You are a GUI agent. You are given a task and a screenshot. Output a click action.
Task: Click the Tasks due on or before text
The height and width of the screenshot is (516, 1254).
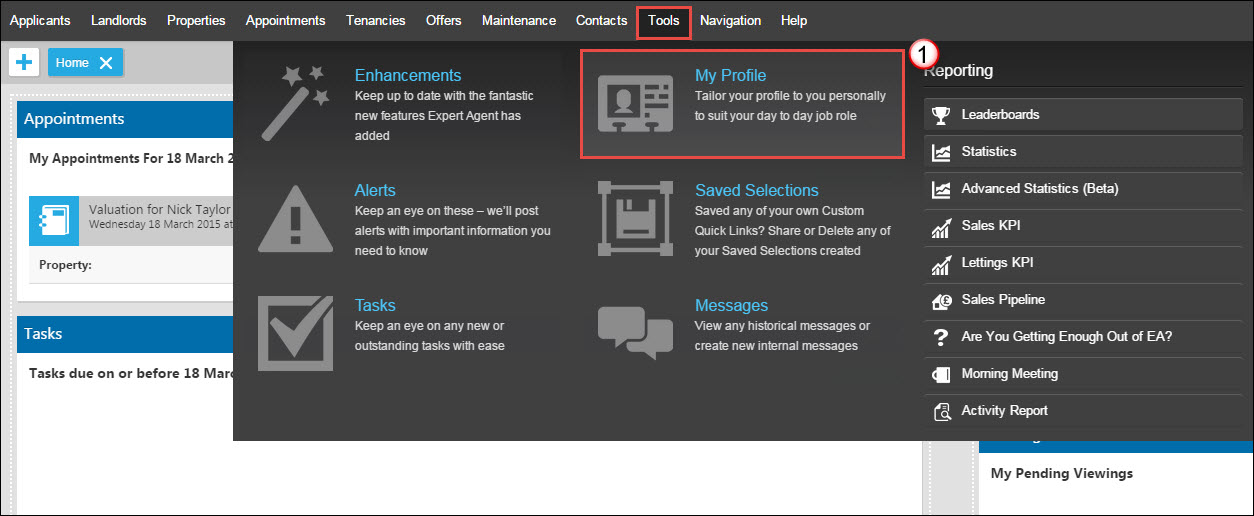131,373
